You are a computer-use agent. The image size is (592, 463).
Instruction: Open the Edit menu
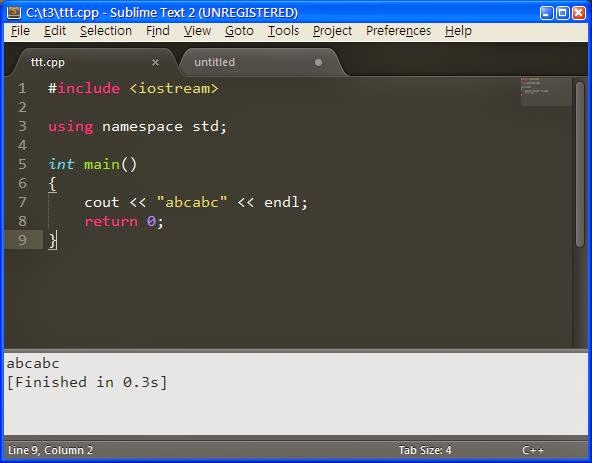(55, 31)
